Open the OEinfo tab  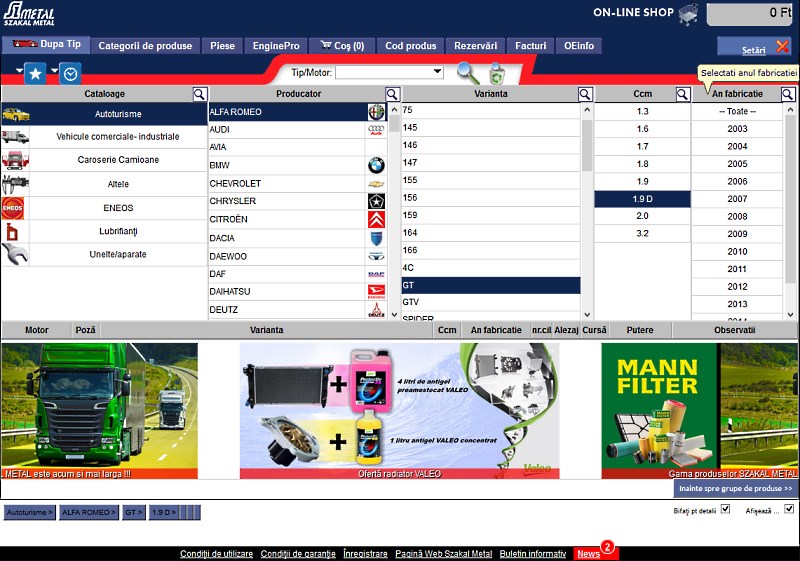click(579, 46)
